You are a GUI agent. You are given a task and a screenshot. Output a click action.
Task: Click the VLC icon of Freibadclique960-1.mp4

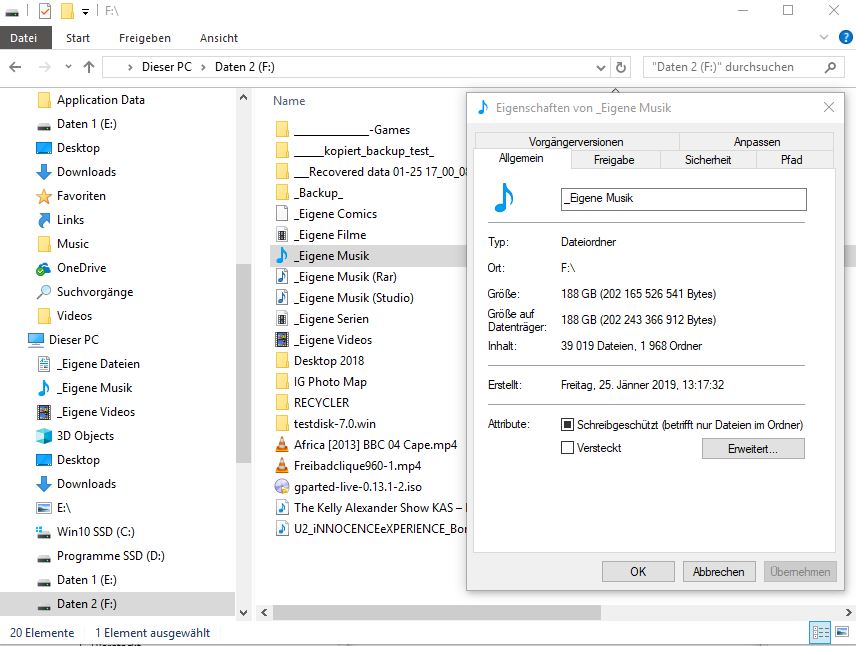coord(282,466)
